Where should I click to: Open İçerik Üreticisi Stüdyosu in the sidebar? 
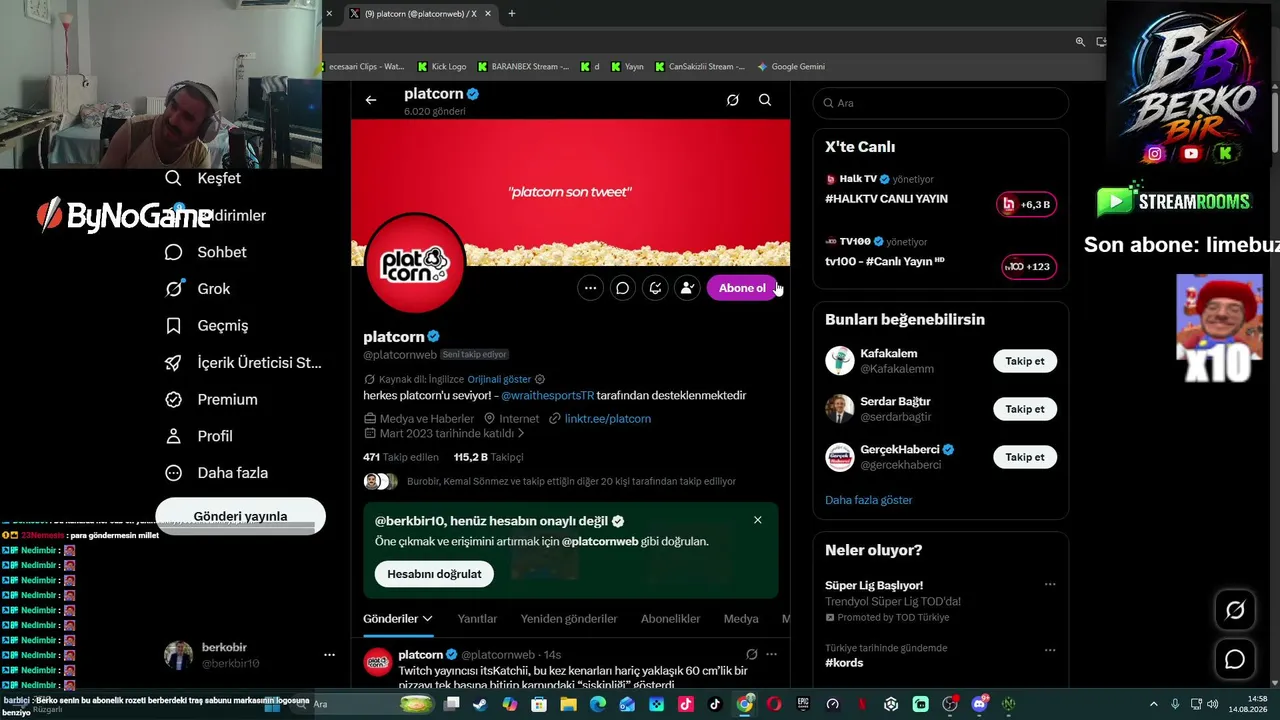[243, 362]
